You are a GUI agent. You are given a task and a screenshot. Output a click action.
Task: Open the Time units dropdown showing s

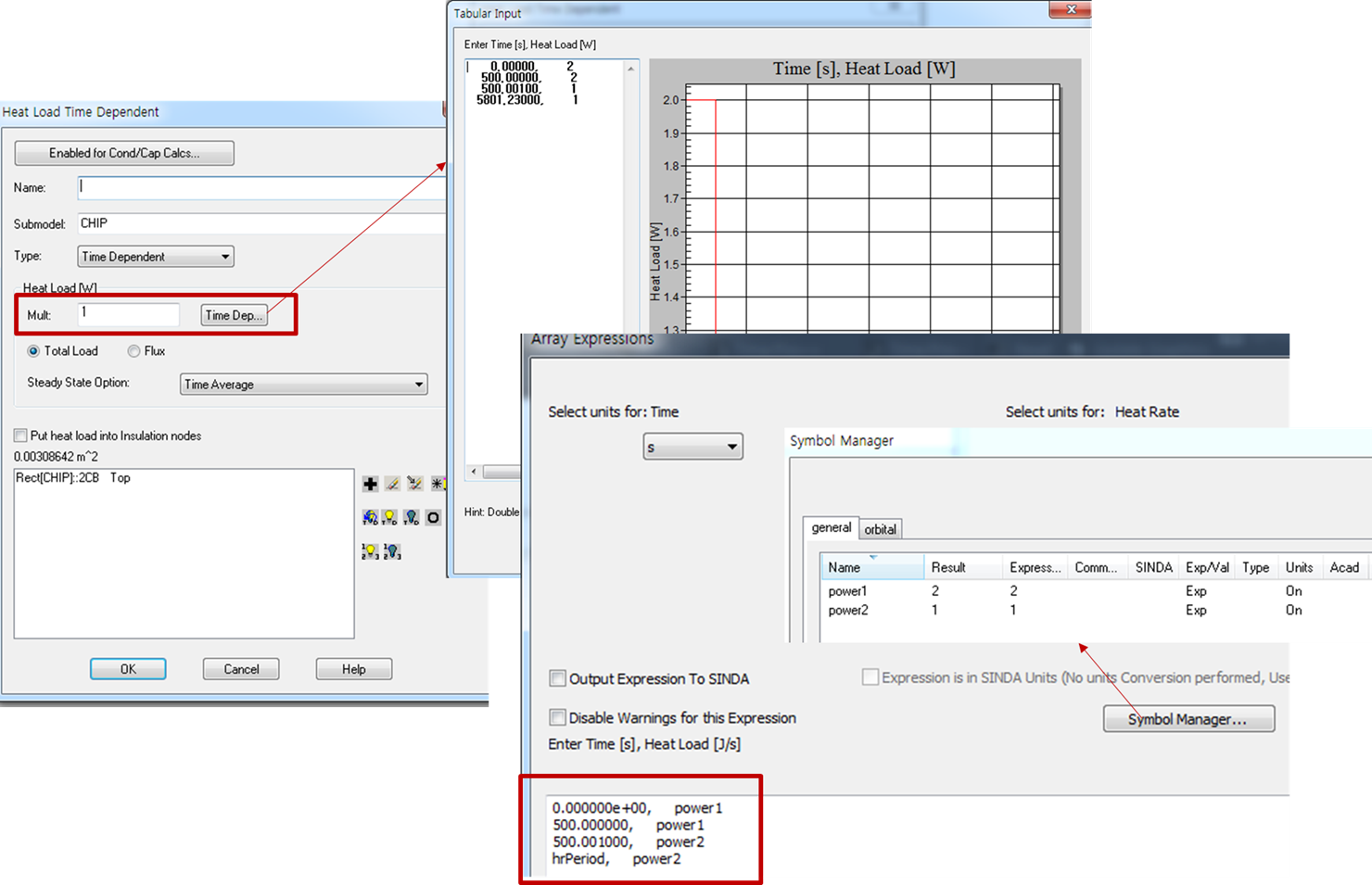point(692,447)
